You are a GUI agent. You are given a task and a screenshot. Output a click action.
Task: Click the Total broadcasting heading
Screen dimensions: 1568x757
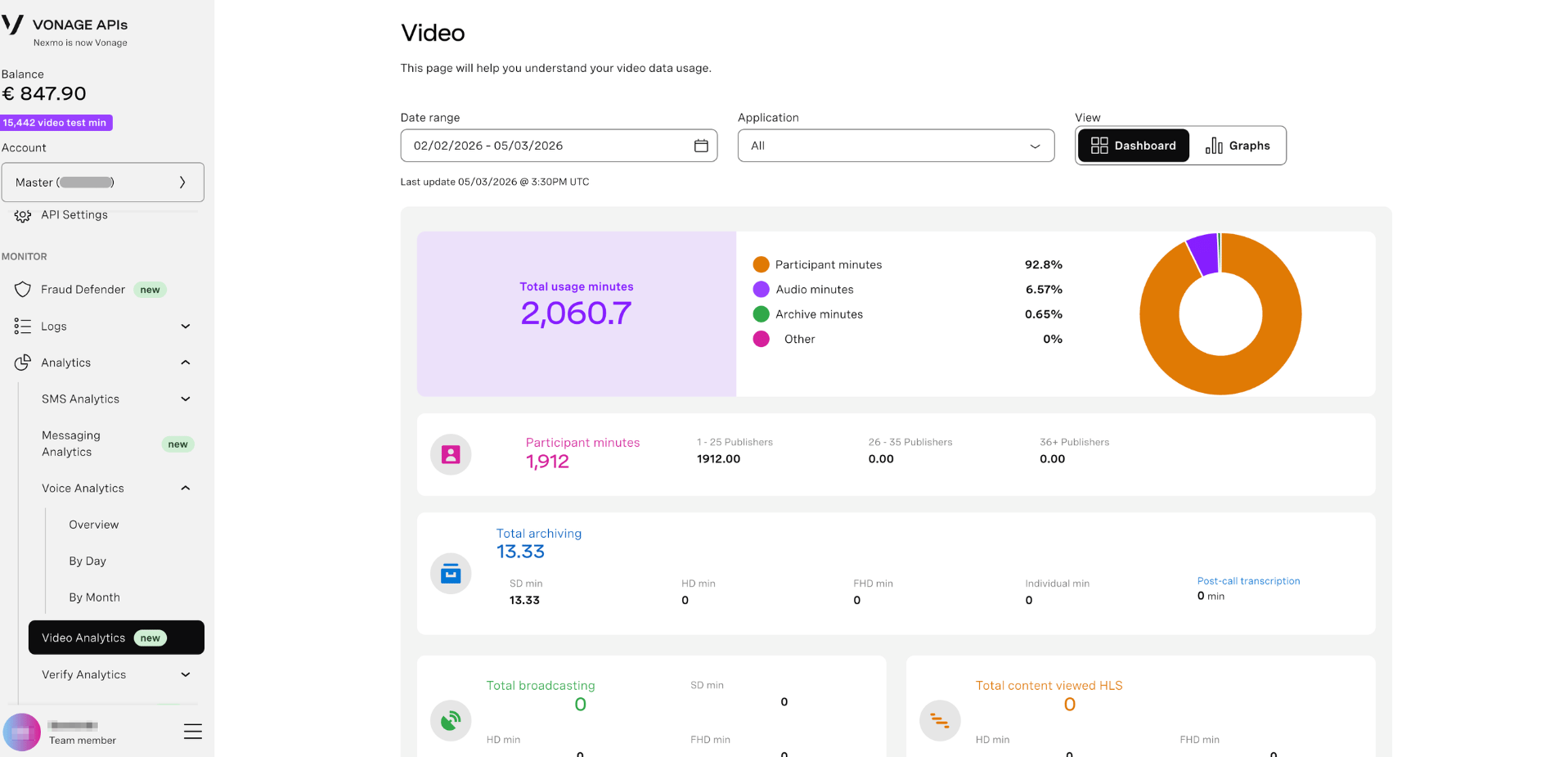tap(541, 686)
